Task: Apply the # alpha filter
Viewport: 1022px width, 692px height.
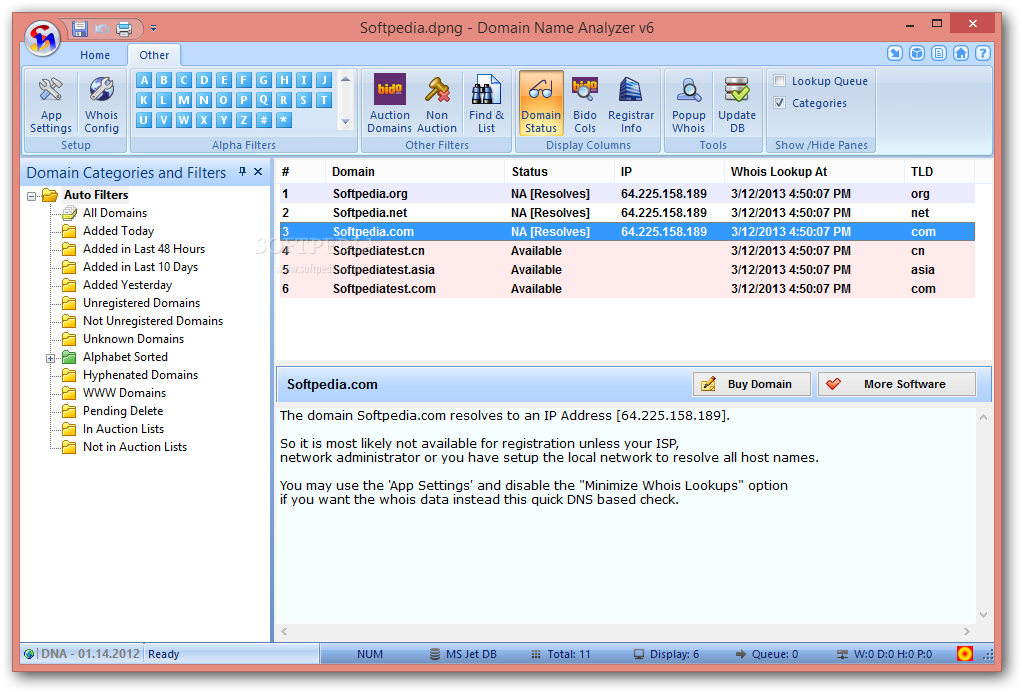Action: (264, 120)
